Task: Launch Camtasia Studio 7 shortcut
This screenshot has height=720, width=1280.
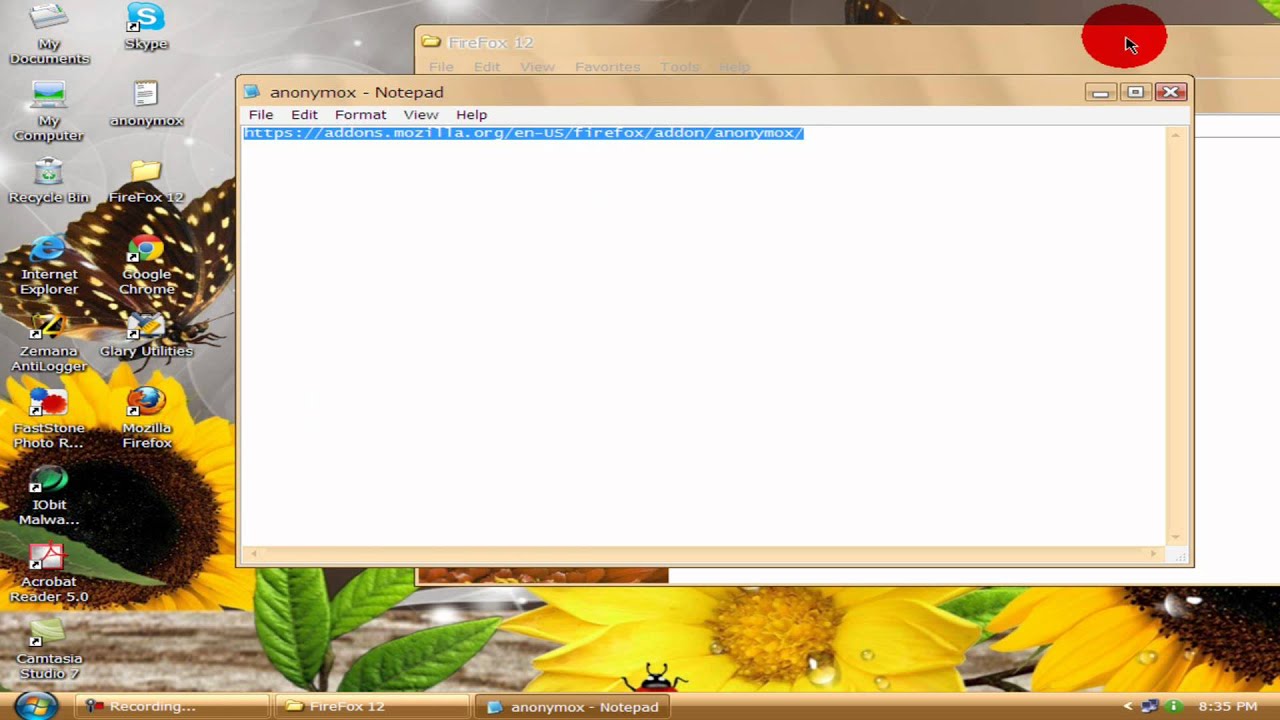Action: point(48,650)
